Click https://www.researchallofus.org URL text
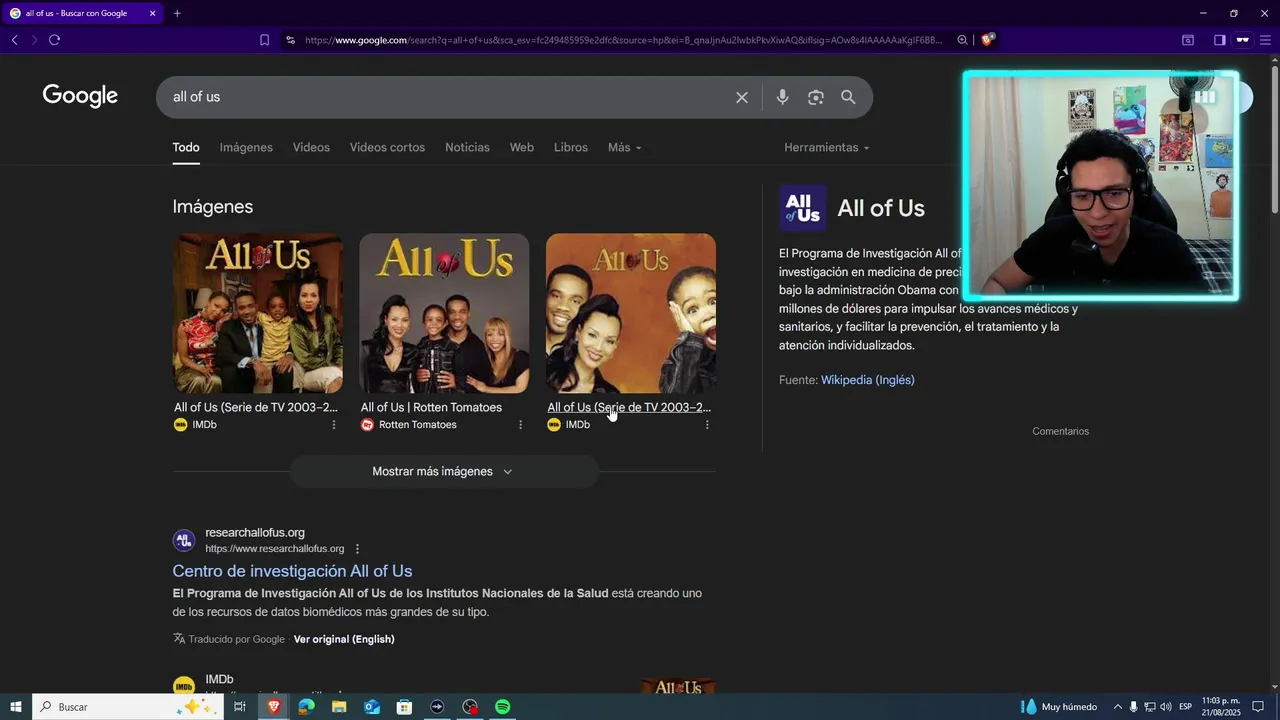1280x720 pixels. pyautogui.click(x=275, y=549)
